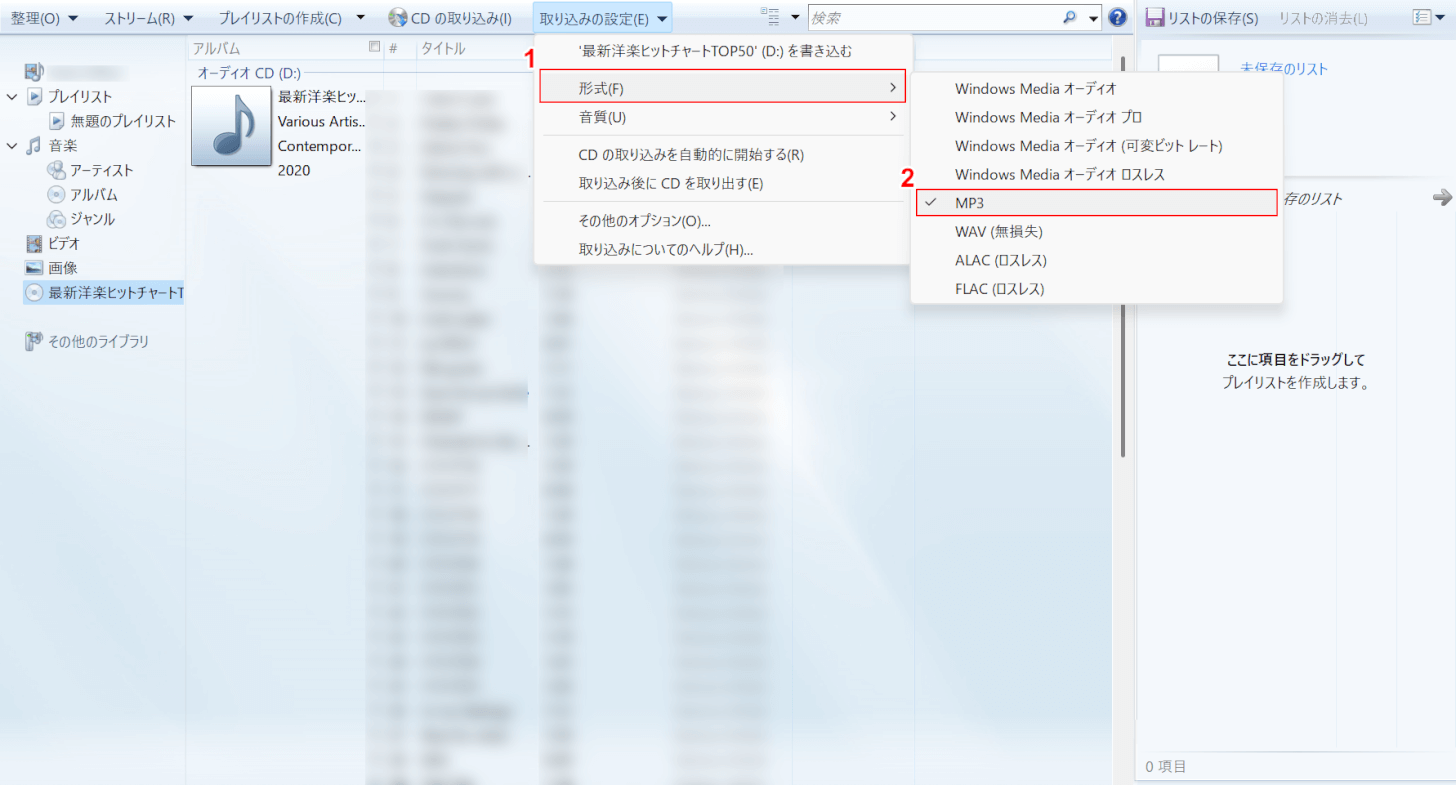1456x785 pixels.
Task: Click リストの保存(S) button
Action: [x=1202, y=18]
